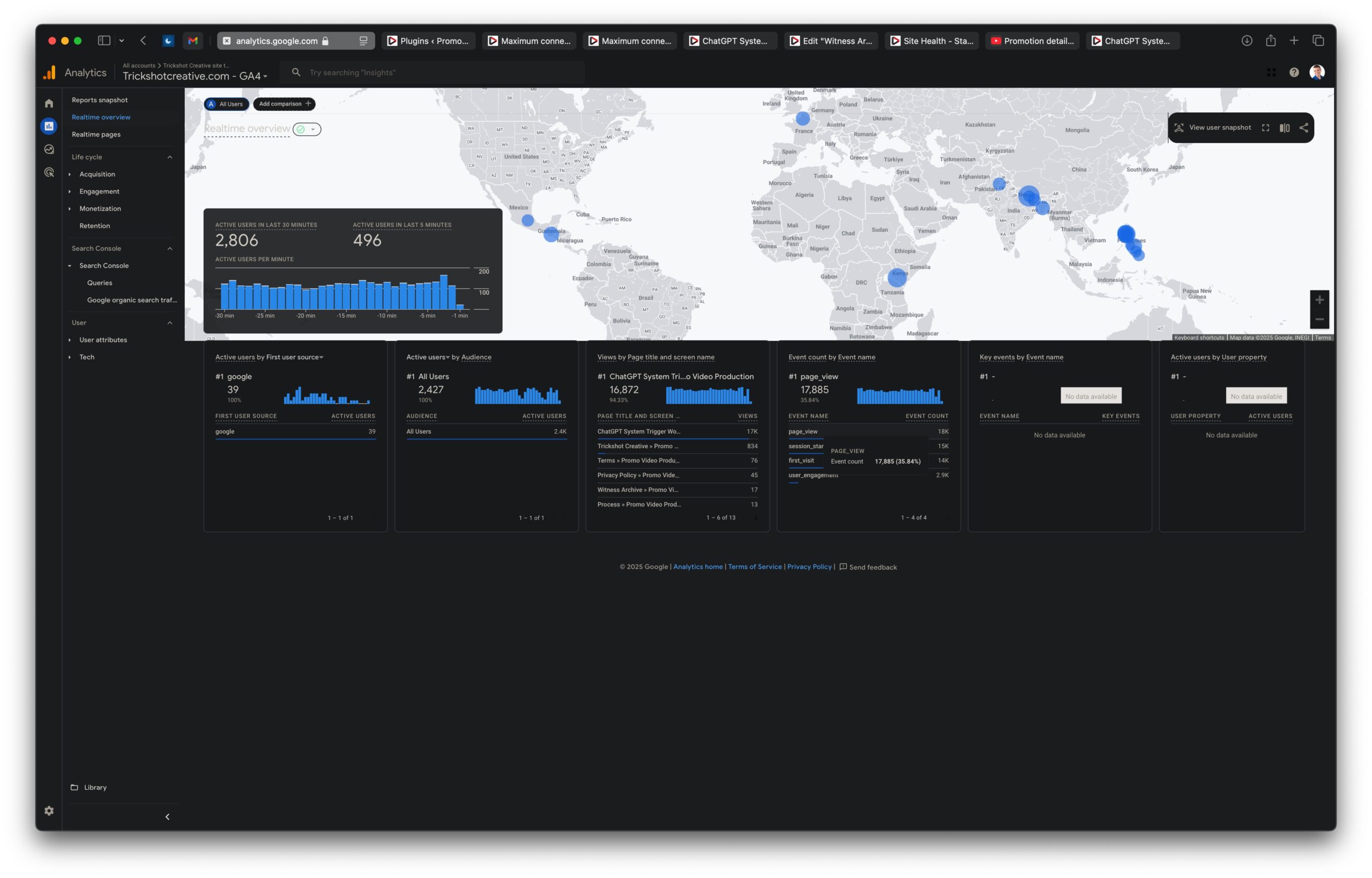1372x878 pixels.
Task: Open the Terms of Service link
Action: pos(755,567)
